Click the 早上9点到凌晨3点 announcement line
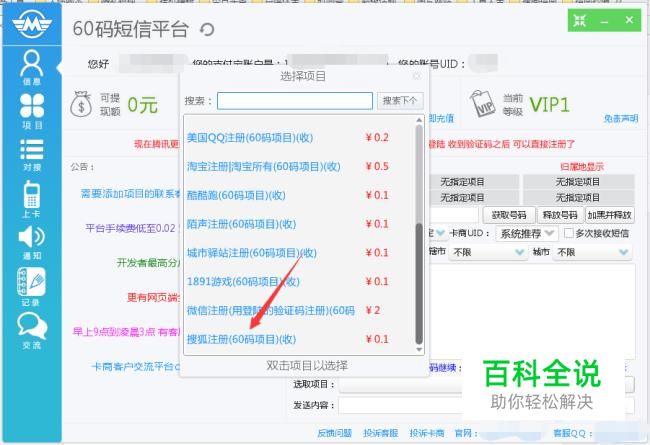Image resolution: width=650 pixels, height=445 pixels. tap(126, 332)
